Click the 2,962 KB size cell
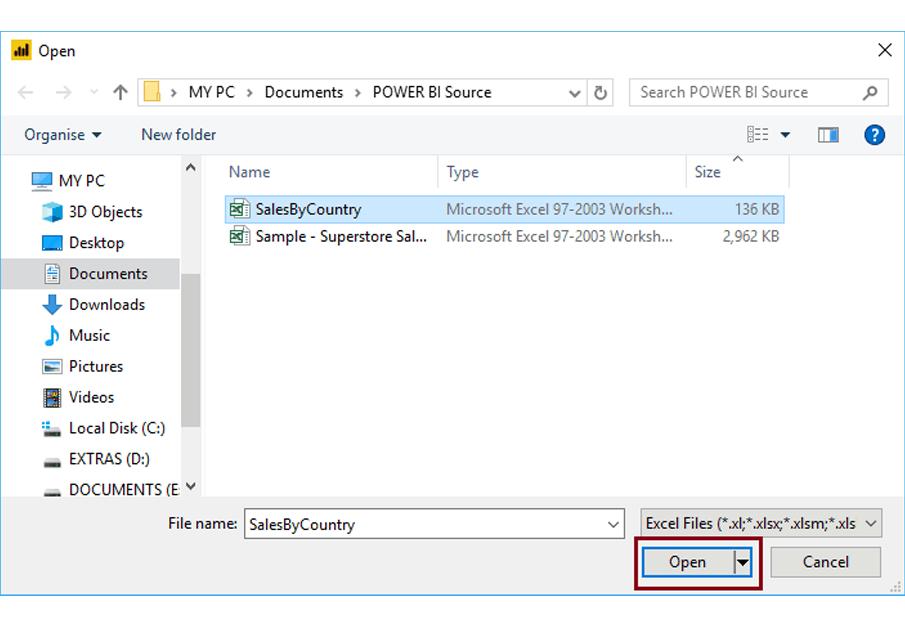The width and height of the screenshot is (905, 627). pyautogui.click(x=751, y=236)
